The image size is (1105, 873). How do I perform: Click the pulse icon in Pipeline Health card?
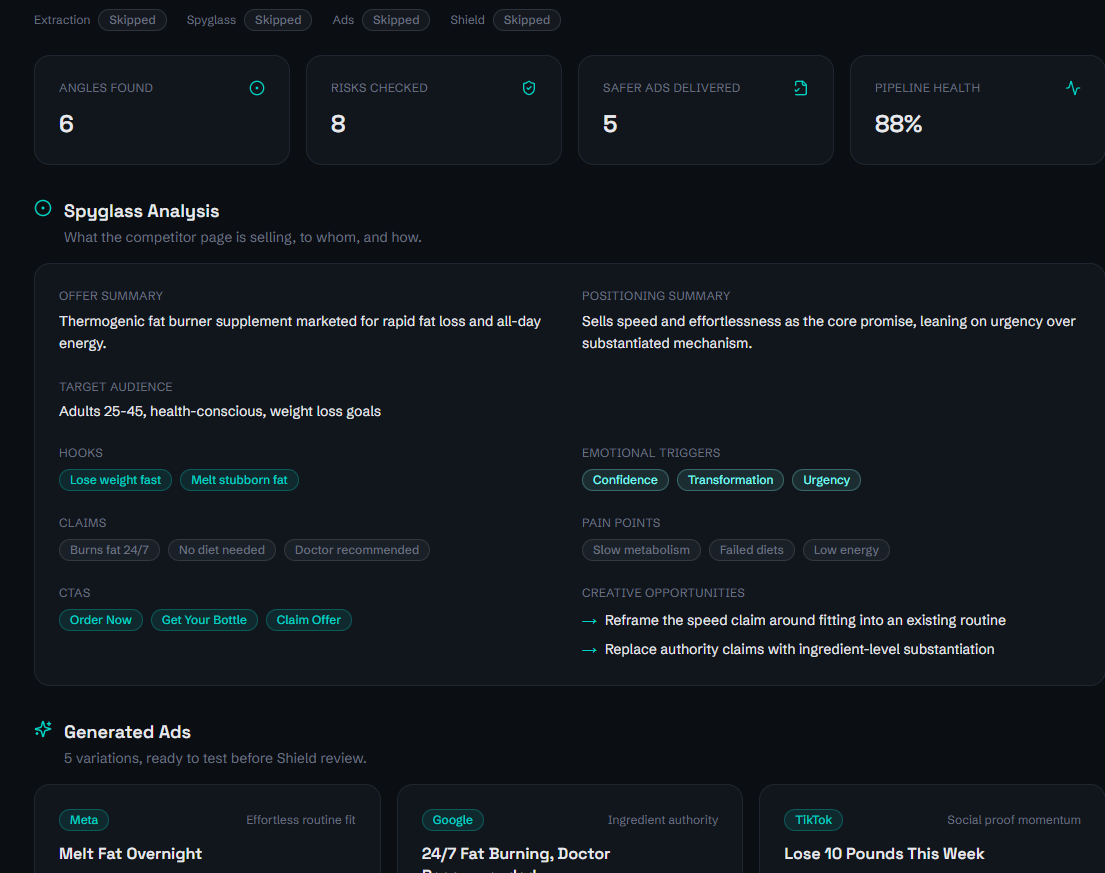pyautogui.click(x=1073, y=88)
